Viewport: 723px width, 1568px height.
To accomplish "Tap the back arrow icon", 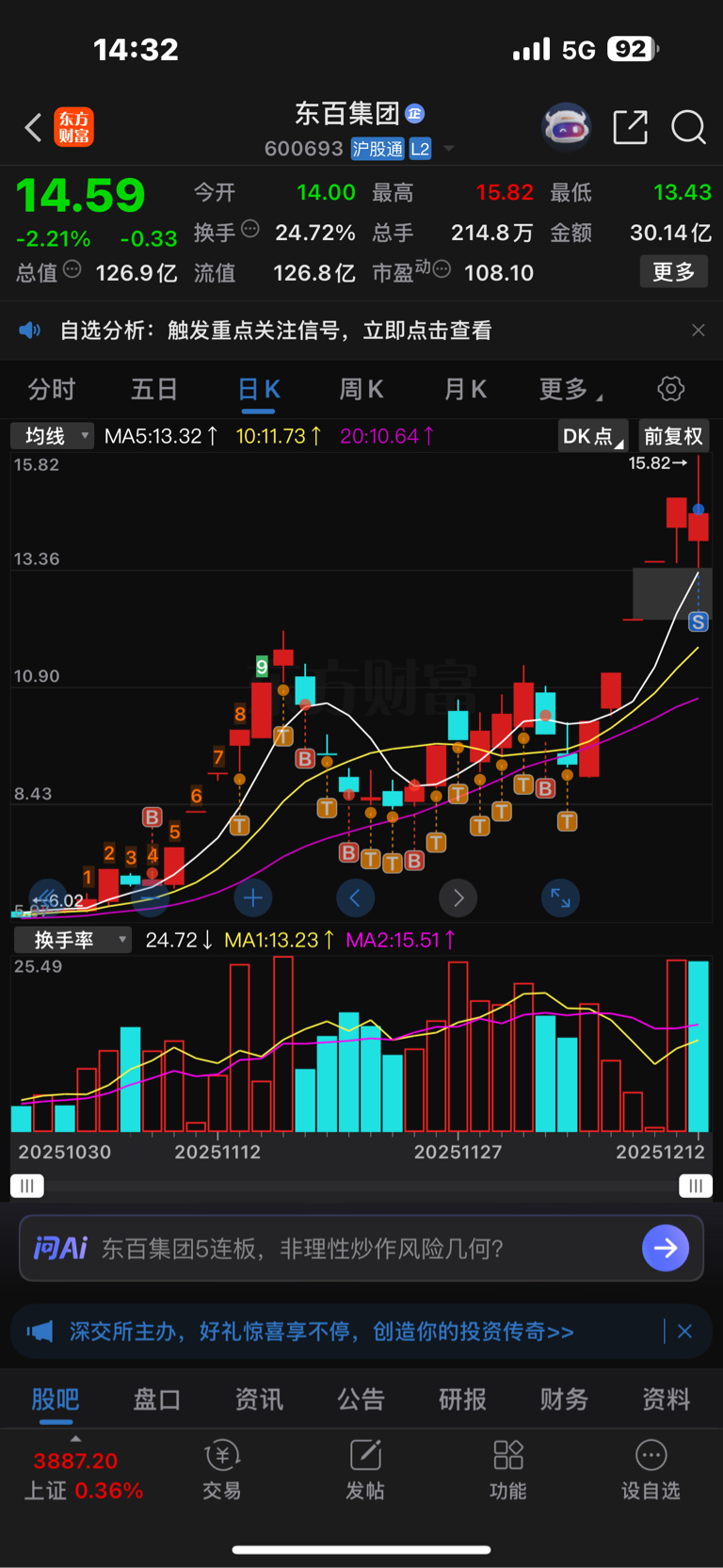I will [x=33, y=127].
